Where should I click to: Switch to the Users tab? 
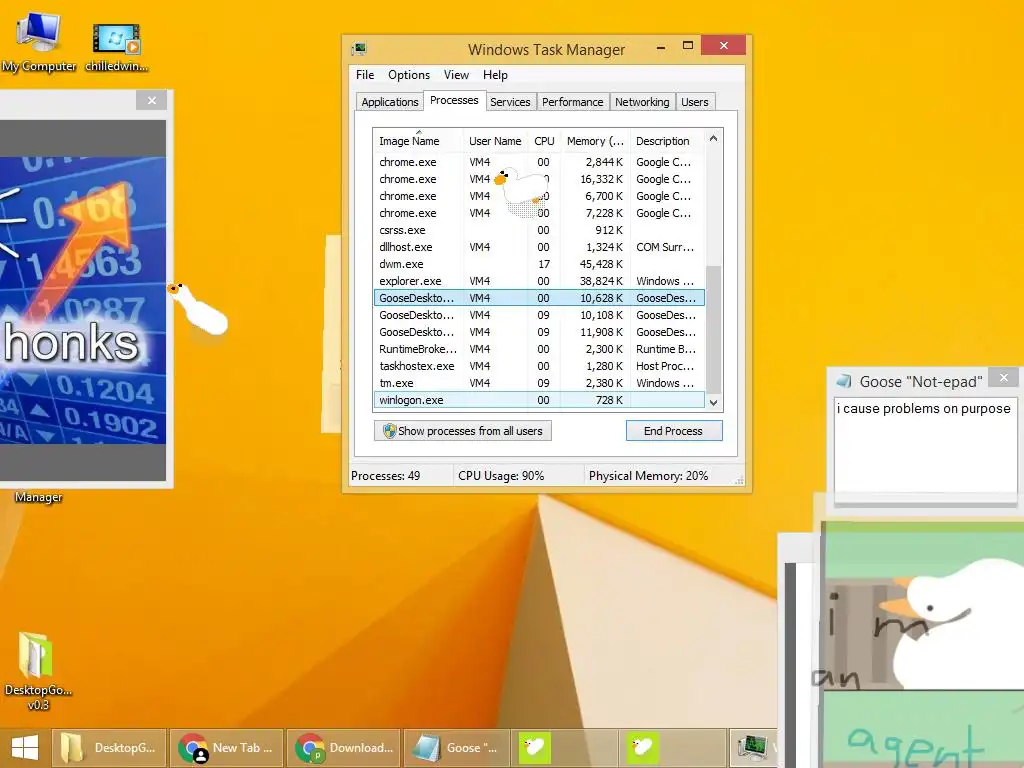(x=695, y=102)
